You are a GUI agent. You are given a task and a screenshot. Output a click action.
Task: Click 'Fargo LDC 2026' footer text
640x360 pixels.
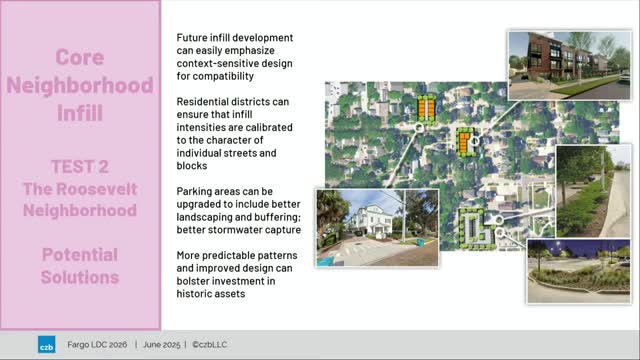click(97, 344)
